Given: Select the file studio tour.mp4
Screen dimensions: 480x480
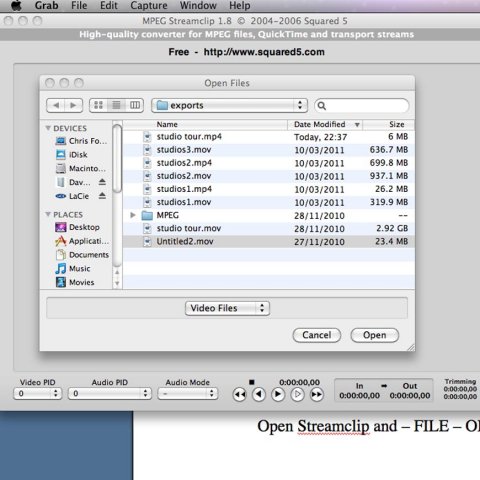Looking at the screenshot, I should [269, 137].
